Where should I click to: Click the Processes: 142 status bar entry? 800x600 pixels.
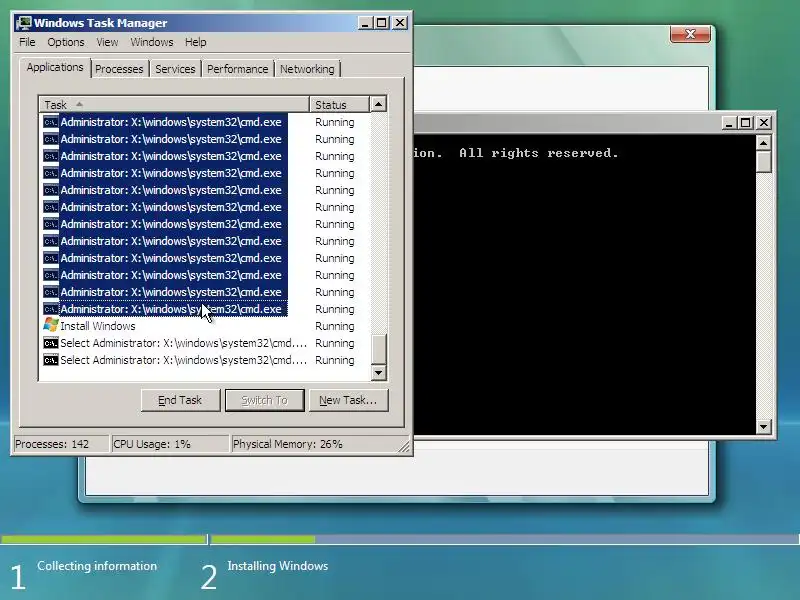60,444
